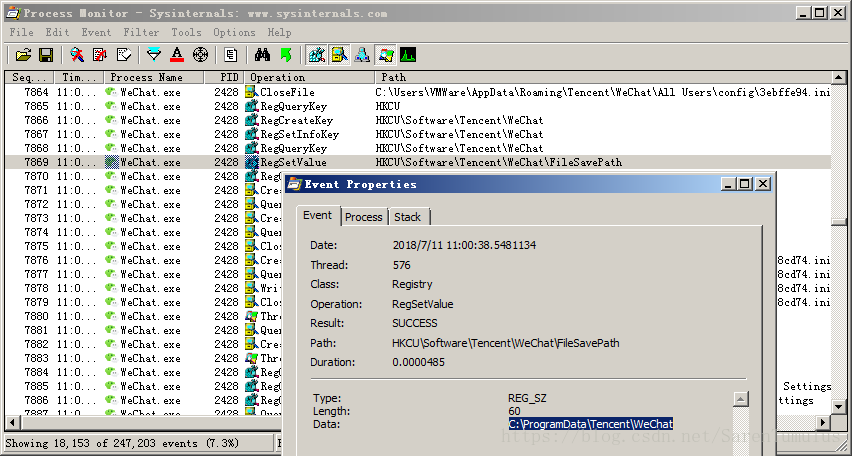Viewport: 852px width, 456px height.
Task: Click registry icon of RegCreateKey row
Action: tap(252, 120)
